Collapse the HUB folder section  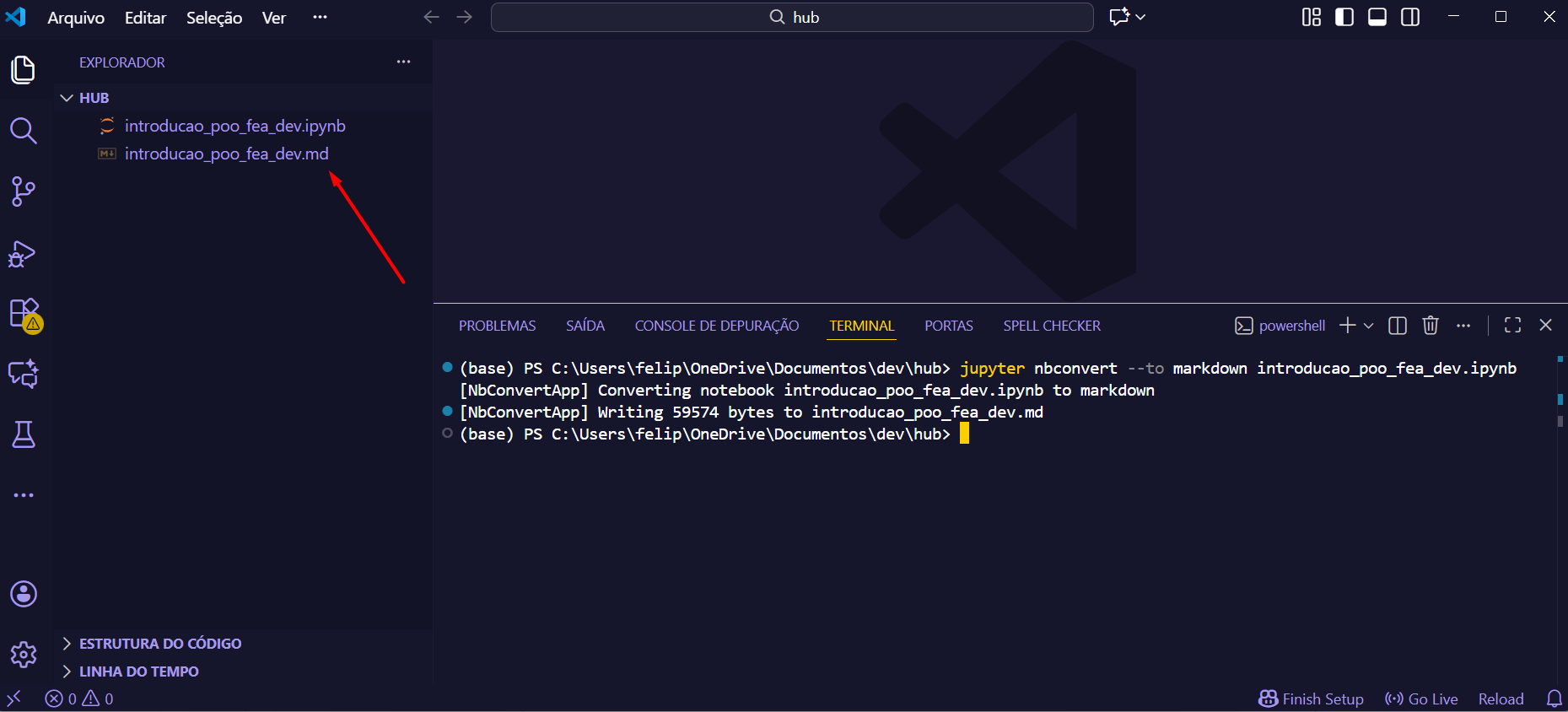click(67, 98)
